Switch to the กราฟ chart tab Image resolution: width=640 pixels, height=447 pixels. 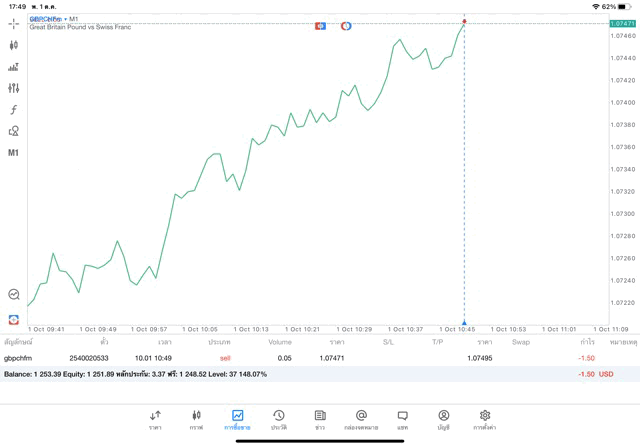(196, 419)
